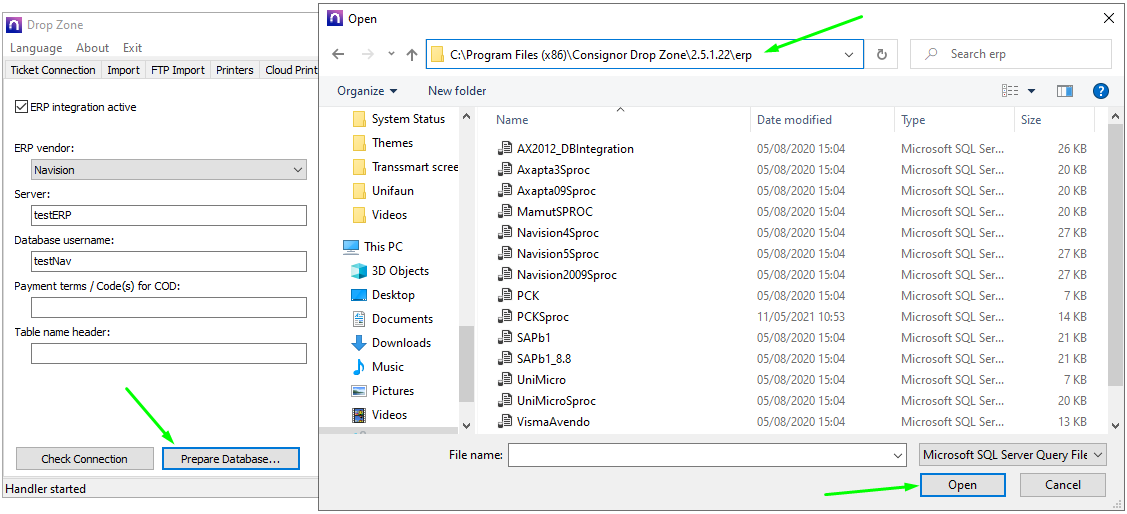
Task: Change view layout icon in Open dialog
Action: (x=1010, y=91)
